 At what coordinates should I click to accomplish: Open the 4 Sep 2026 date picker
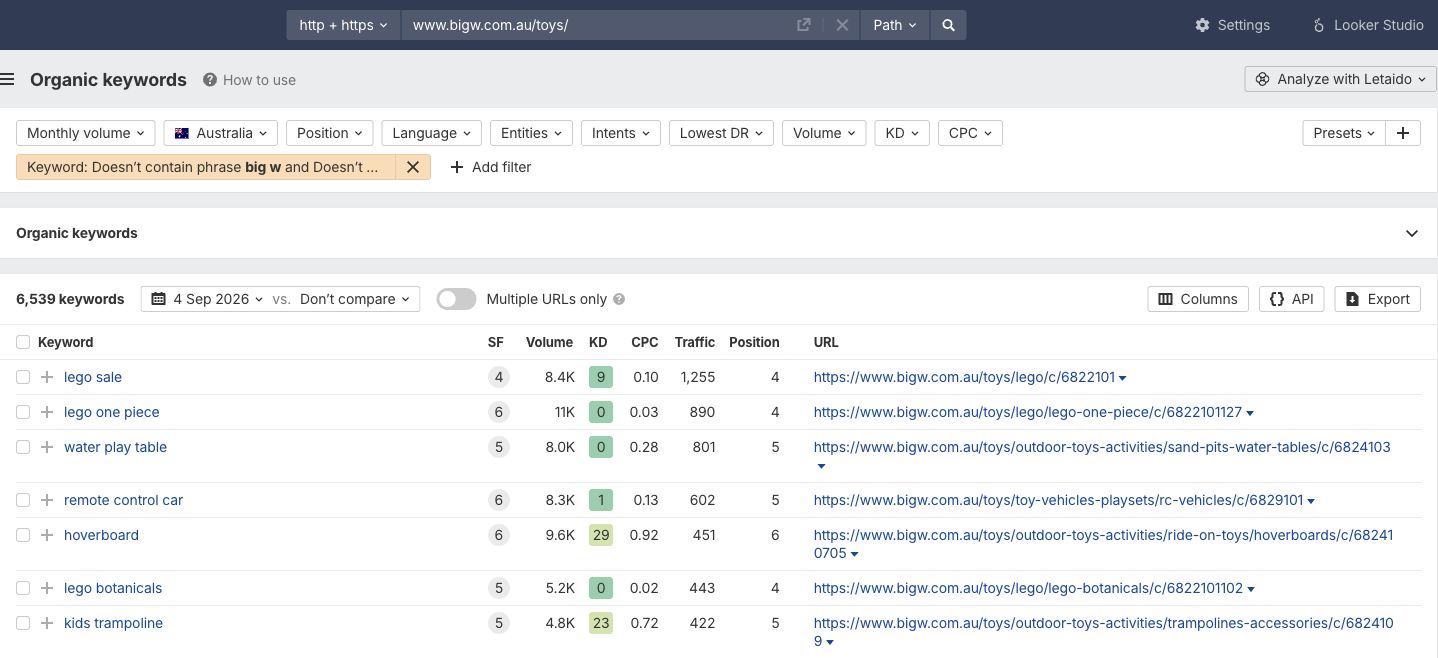point(207,299)
